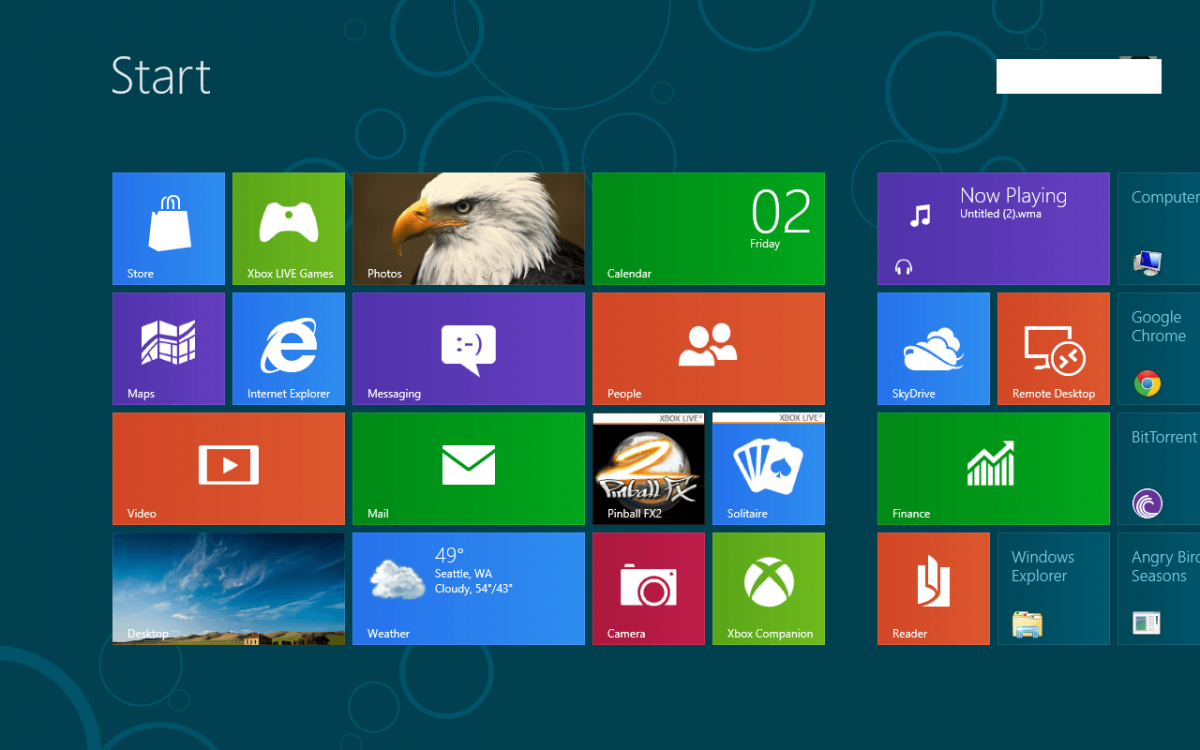Screen dimensions: 1200x750
Task: Open the Store tile
Action: point(168,228)
